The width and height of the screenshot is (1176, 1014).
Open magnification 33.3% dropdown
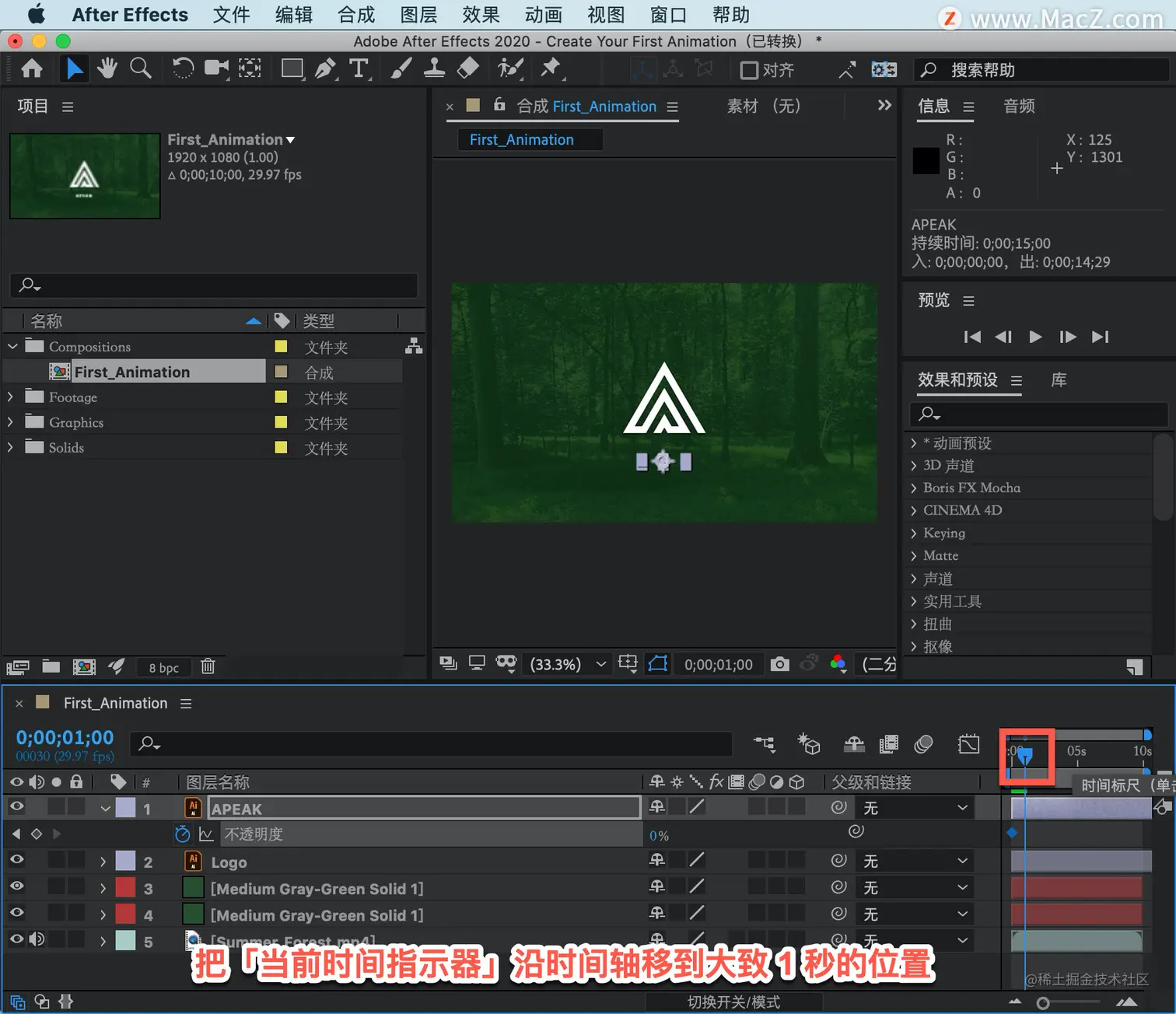(x=568, y=664)
